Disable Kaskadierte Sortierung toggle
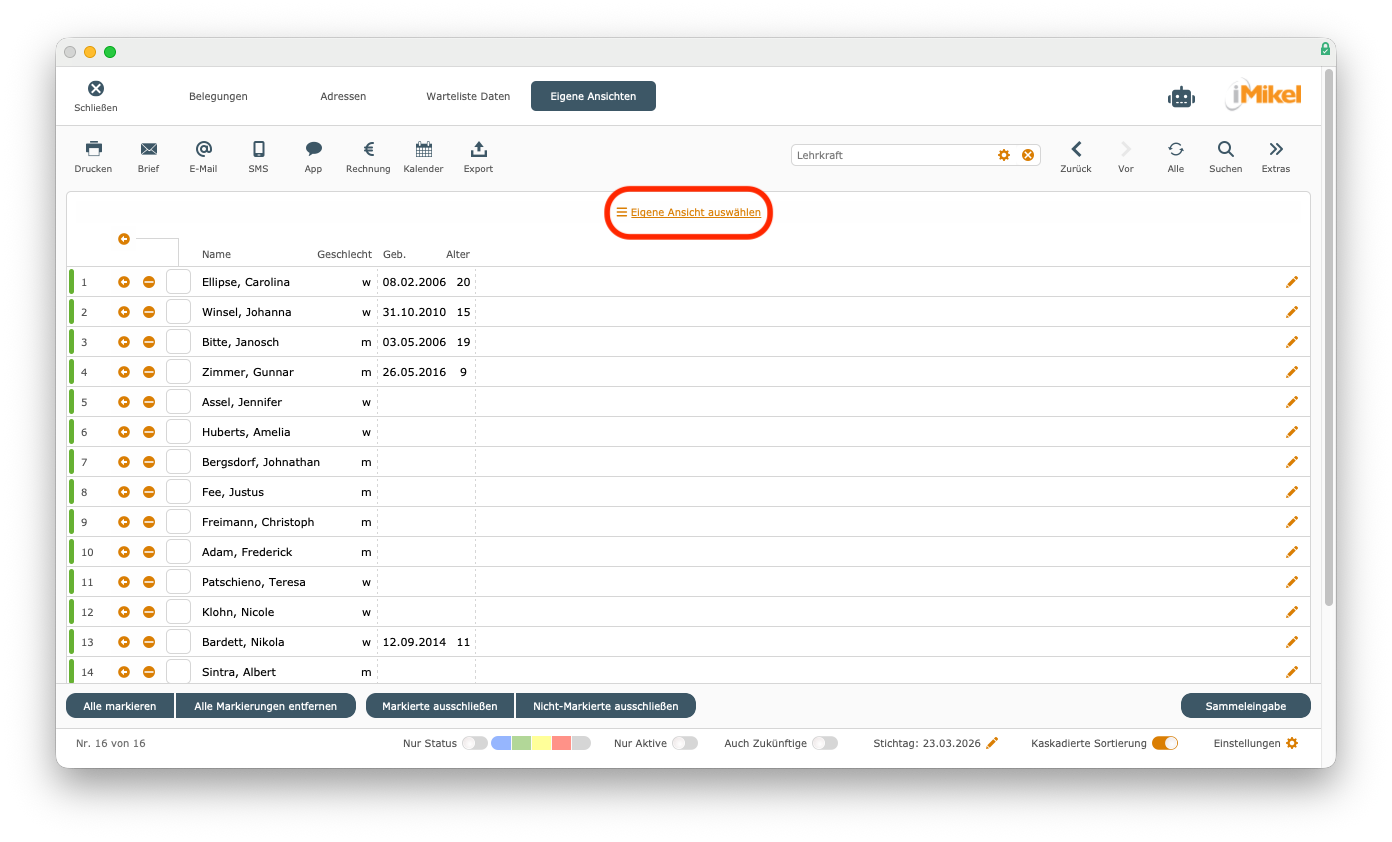 coord(1165,743)
